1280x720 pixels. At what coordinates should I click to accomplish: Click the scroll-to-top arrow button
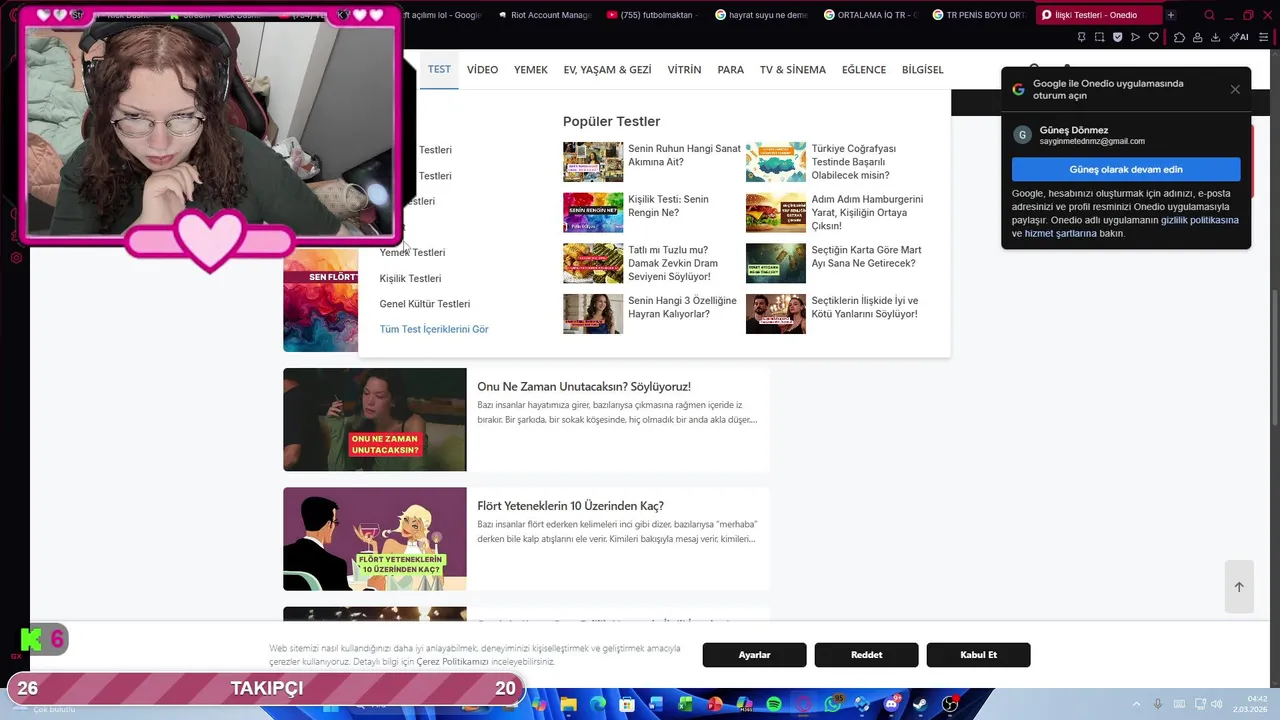(x=1238, y=587)
